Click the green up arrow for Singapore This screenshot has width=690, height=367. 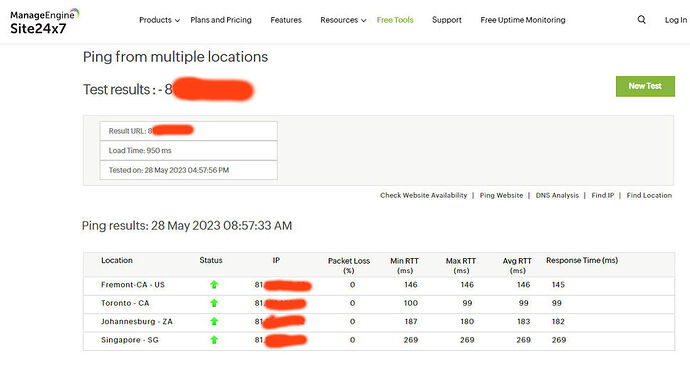[x=214, y=340]
